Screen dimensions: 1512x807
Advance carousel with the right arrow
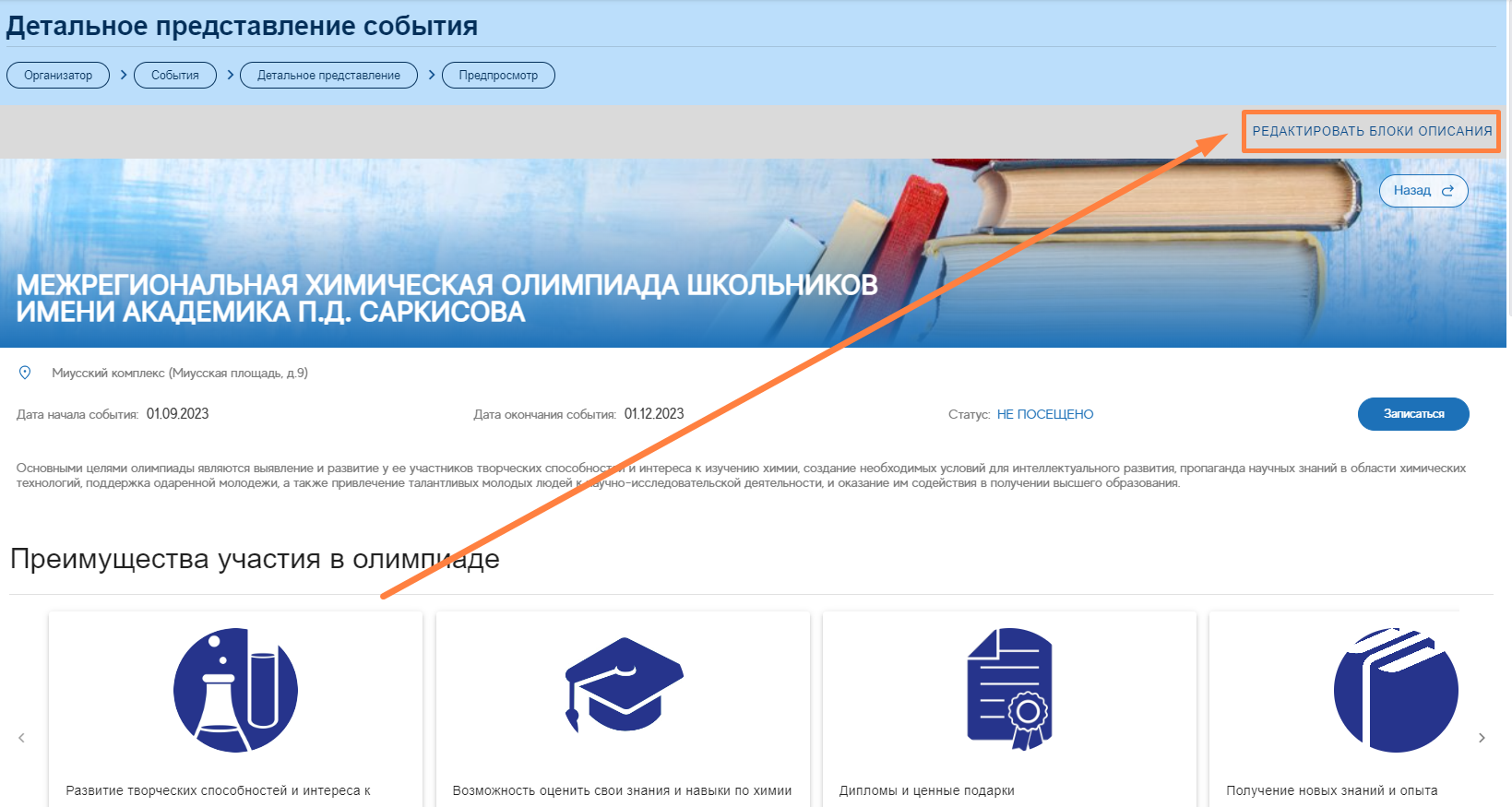tap(1482, 738)
